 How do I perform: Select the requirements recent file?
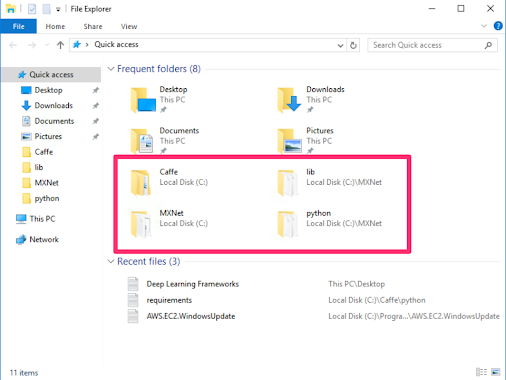coord(169,300)
